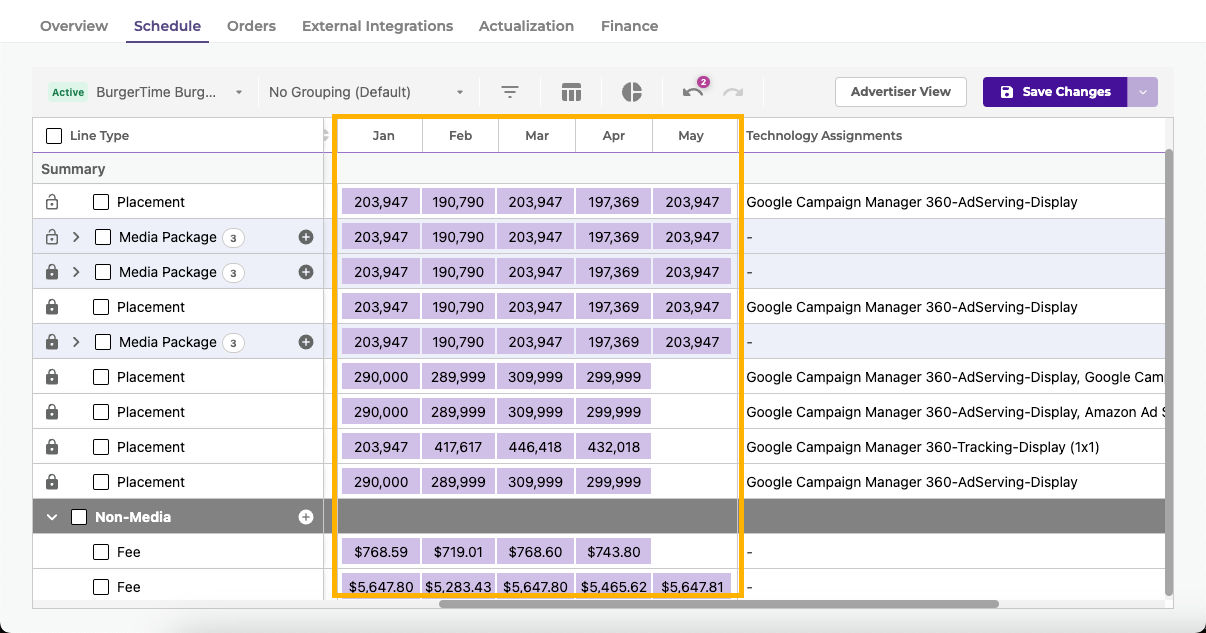The height and width of the screenshot is (633, 1206).
Task: Click plus icon on Non-Media header row
Action: (306, 517)
